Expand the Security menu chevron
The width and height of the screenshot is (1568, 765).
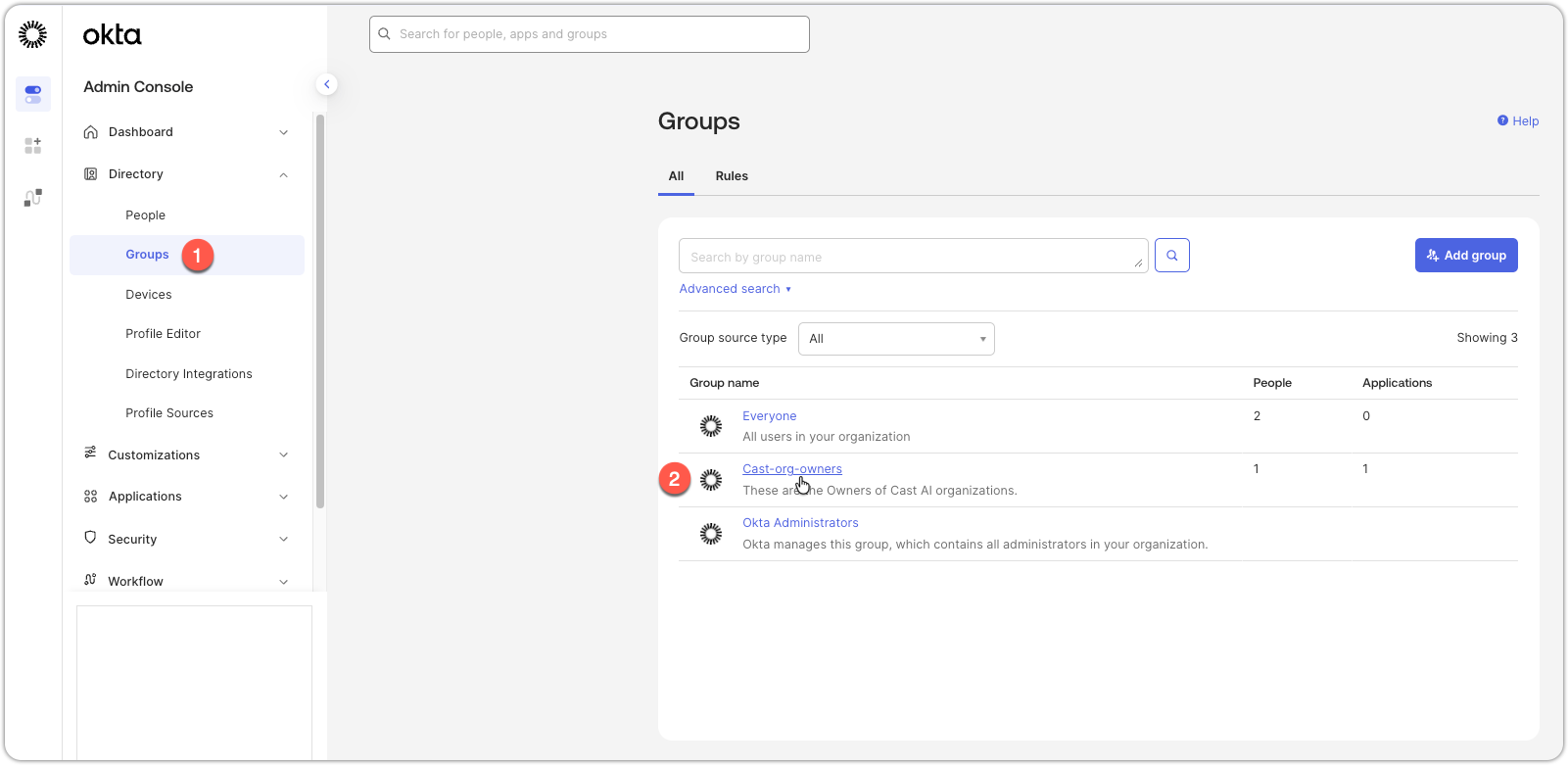point(284,540)
